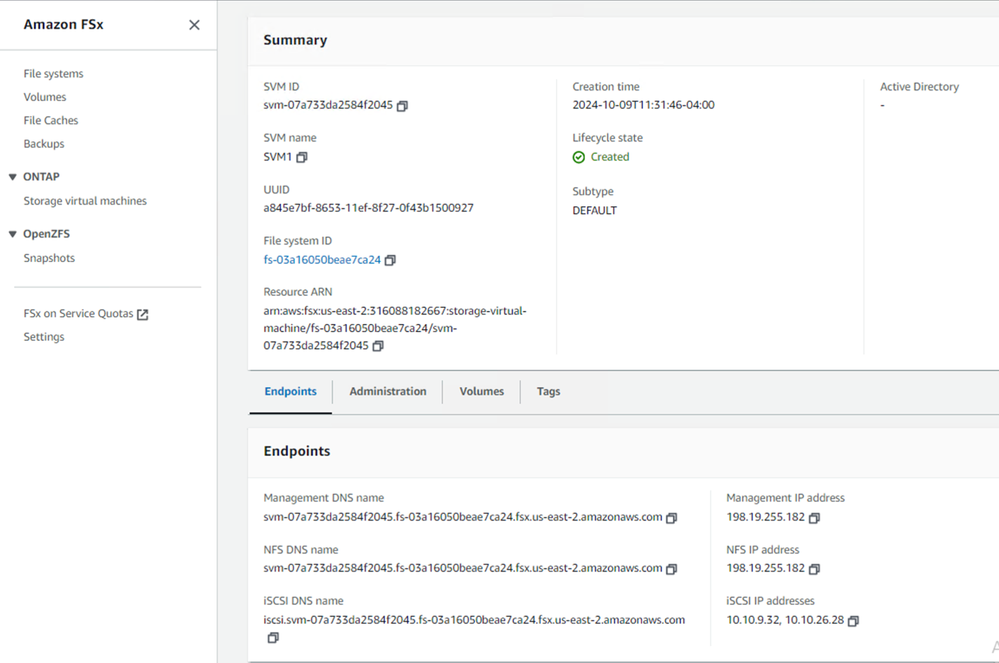The width and height of the screenshot is (999, 663).
Task: Copy the Management DNS name
Action: click(672, 518)
